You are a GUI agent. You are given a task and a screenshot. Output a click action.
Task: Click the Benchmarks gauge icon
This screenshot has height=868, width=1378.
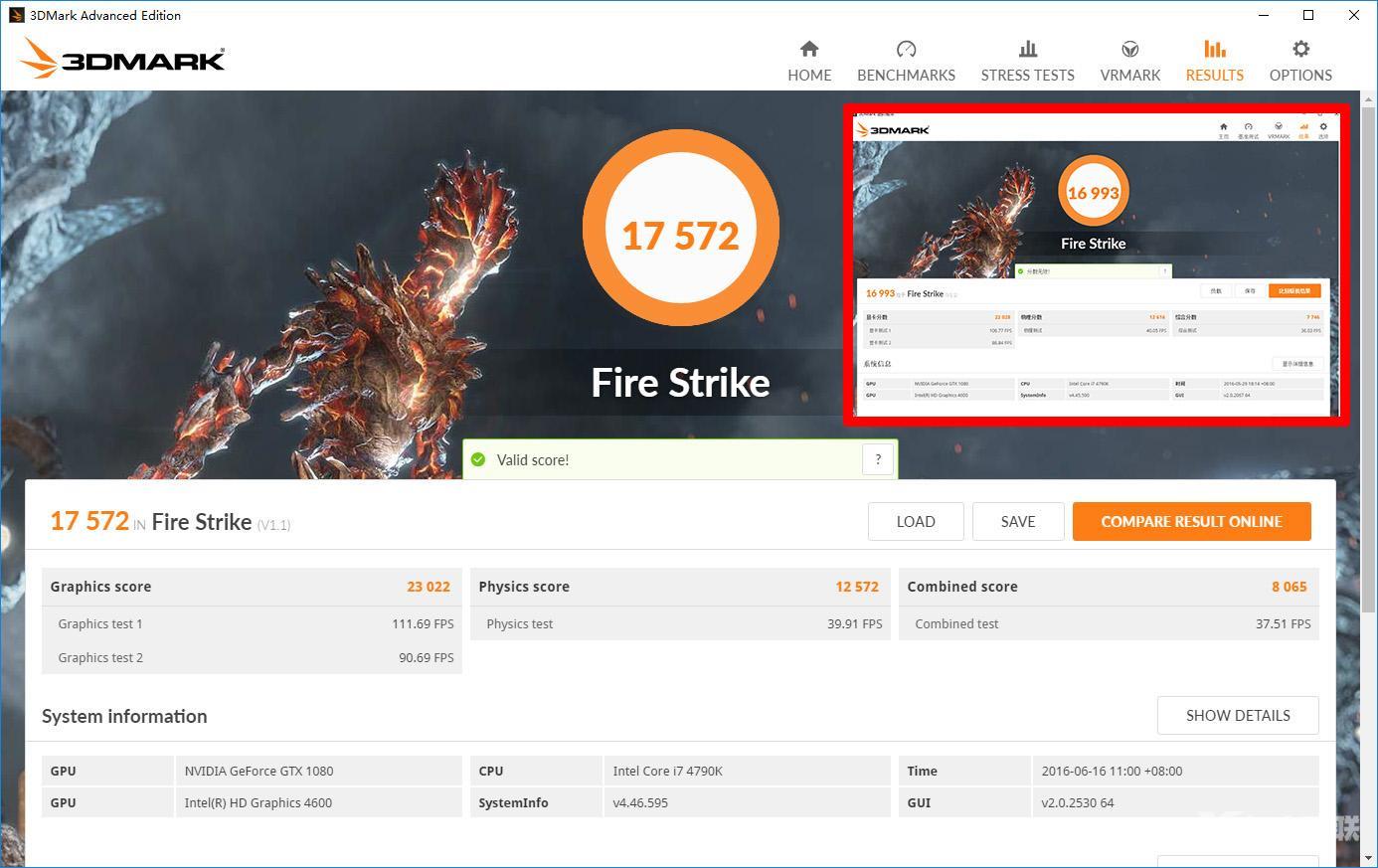tap(906, 49)
